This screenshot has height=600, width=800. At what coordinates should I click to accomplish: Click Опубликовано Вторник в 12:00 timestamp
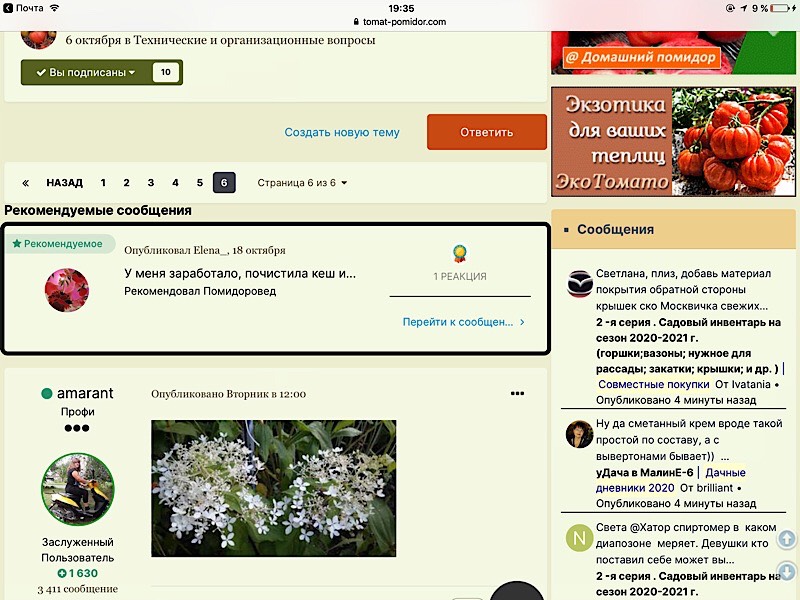pos(229,394)
